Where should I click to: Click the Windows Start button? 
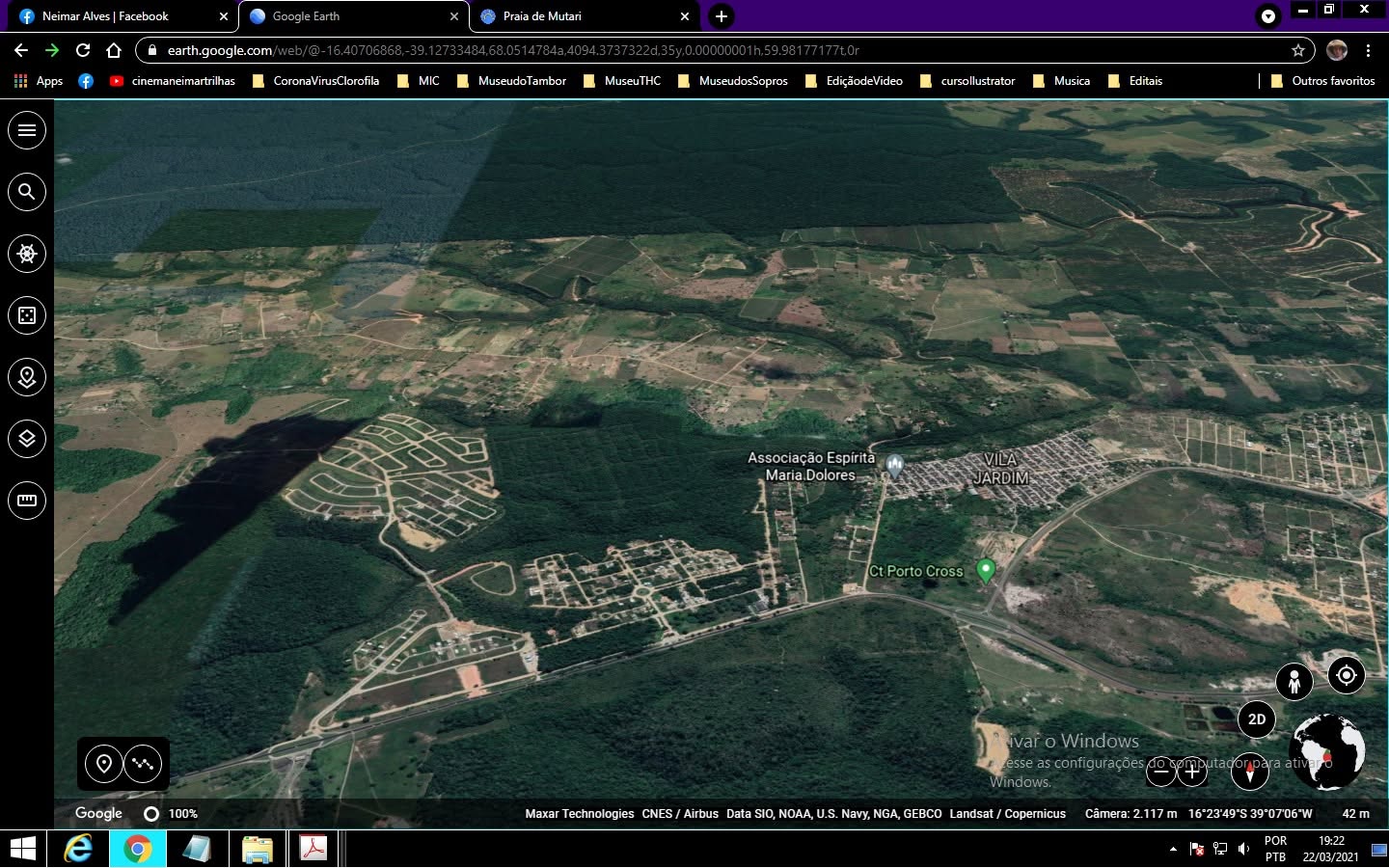click(x=23, y=849)
